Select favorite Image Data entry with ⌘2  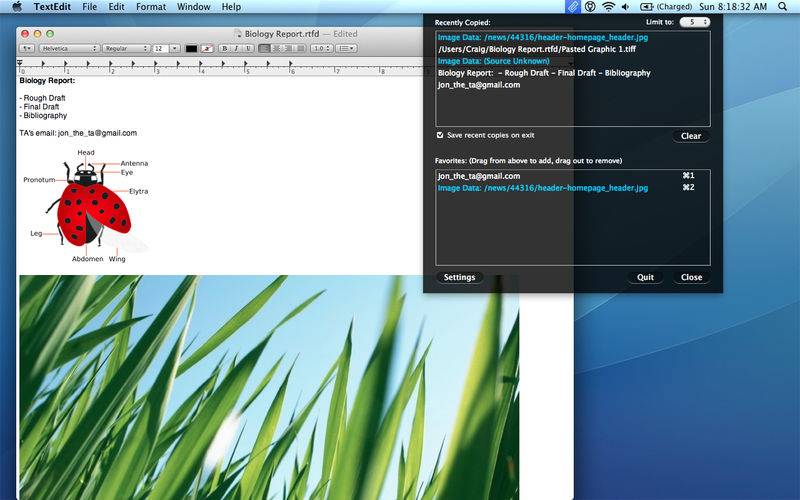pyautogui.click(x=572, y=188)
